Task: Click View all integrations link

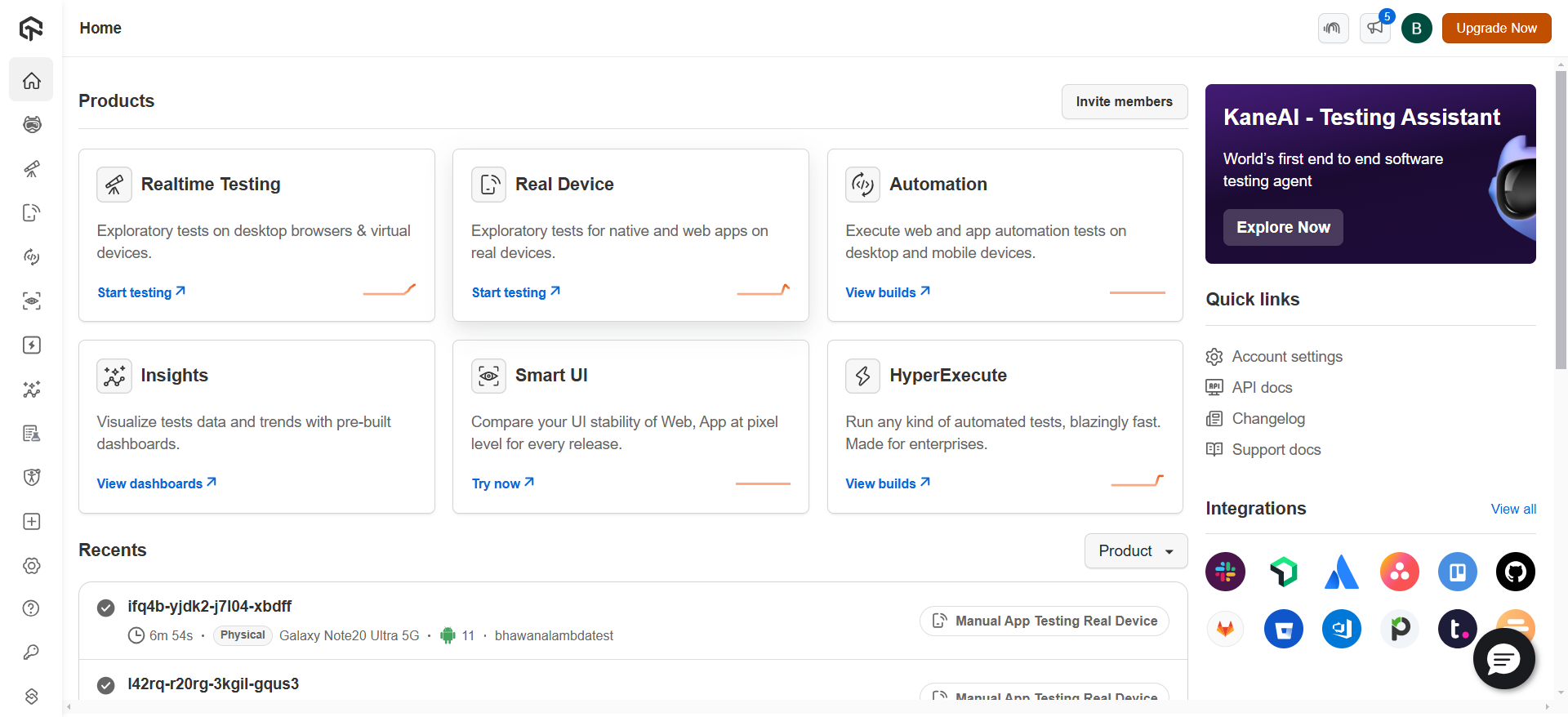Action: (1513, 510)
